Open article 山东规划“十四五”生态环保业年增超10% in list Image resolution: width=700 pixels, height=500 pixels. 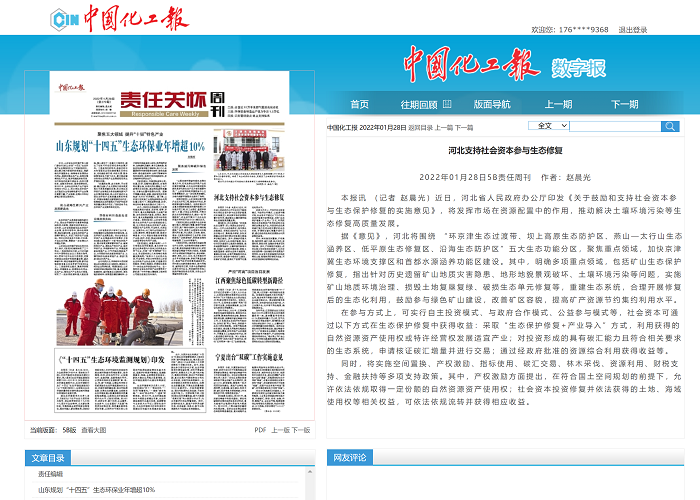(x=96, y=490)
